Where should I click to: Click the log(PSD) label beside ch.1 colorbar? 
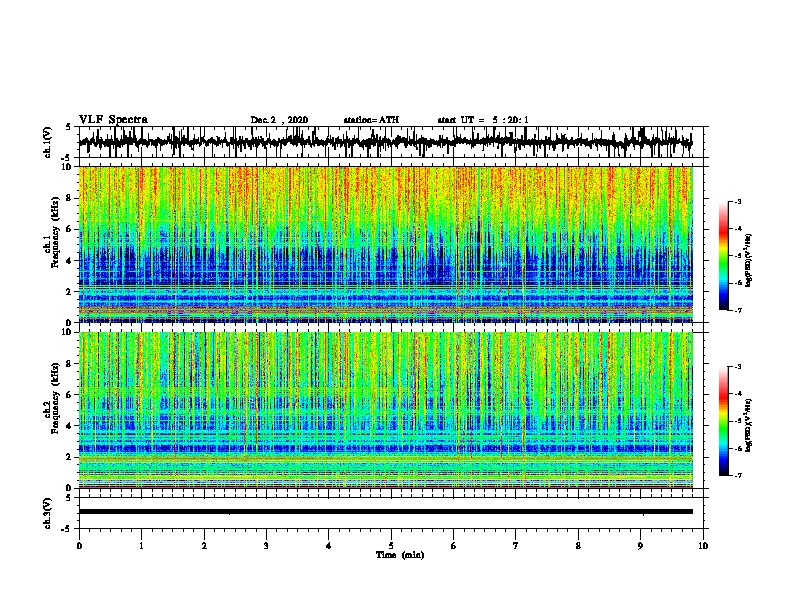coord(749,260)
